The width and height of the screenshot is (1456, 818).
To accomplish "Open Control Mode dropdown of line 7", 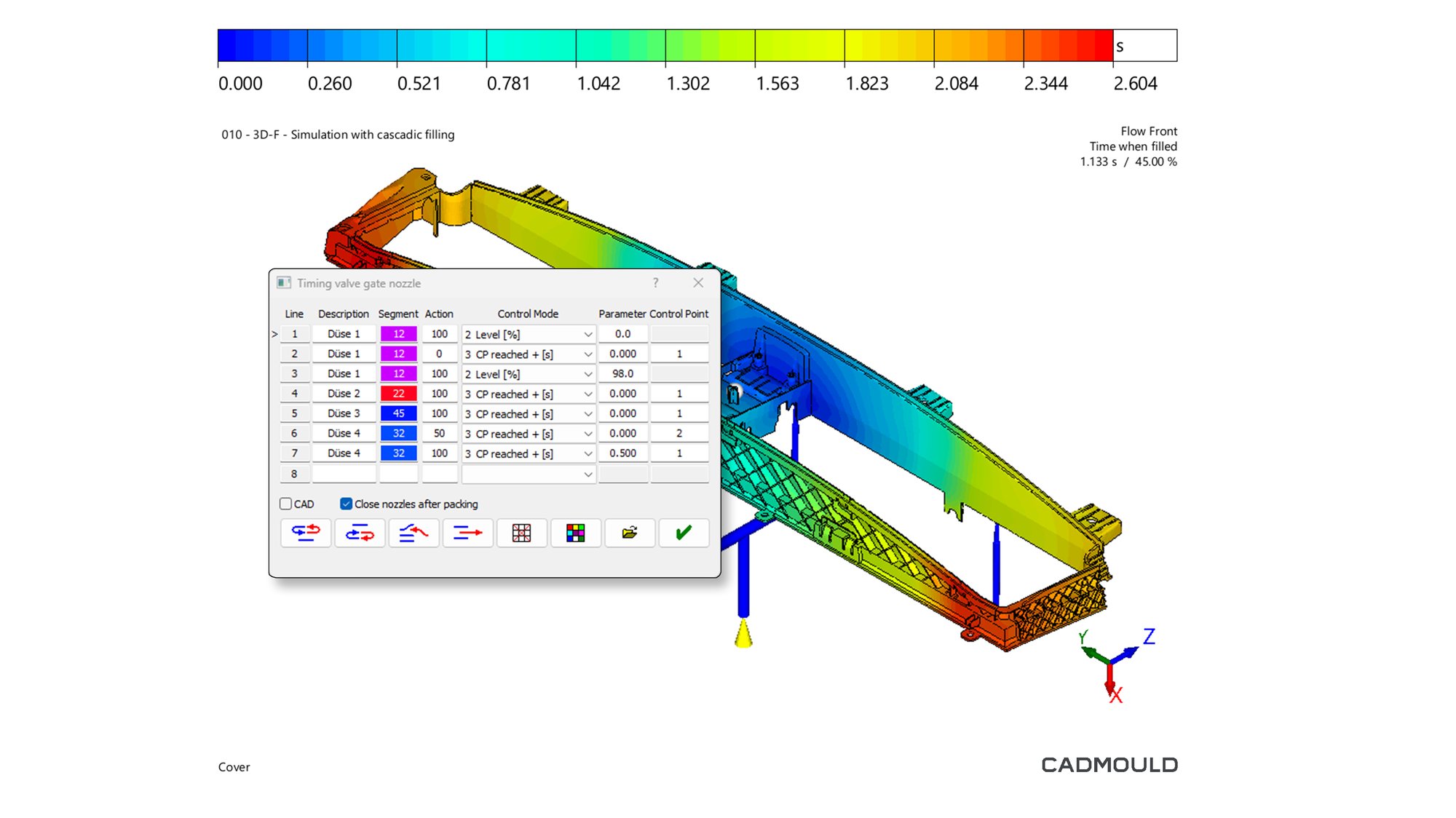I will (587, 453).
